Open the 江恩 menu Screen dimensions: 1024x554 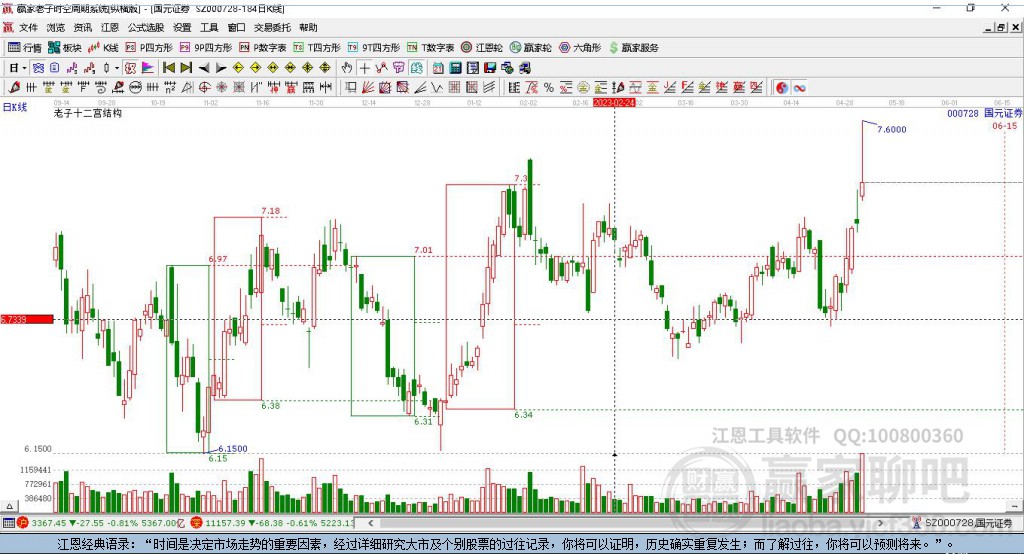pyautogui.click(x=110, y=27)
